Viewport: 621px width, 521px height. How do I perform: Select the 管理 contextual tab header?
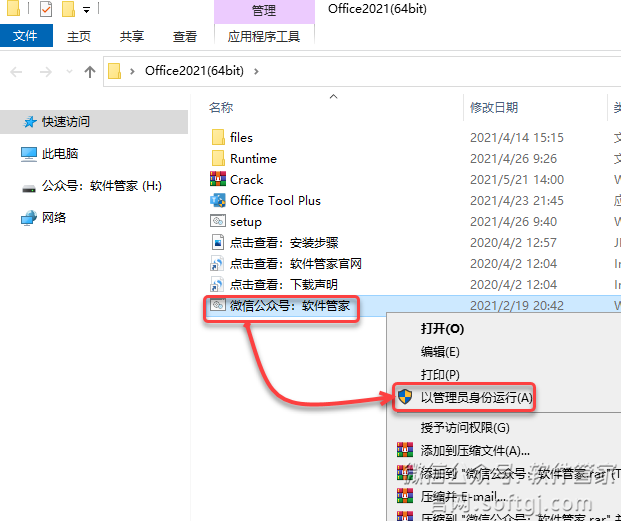[264, 11]
